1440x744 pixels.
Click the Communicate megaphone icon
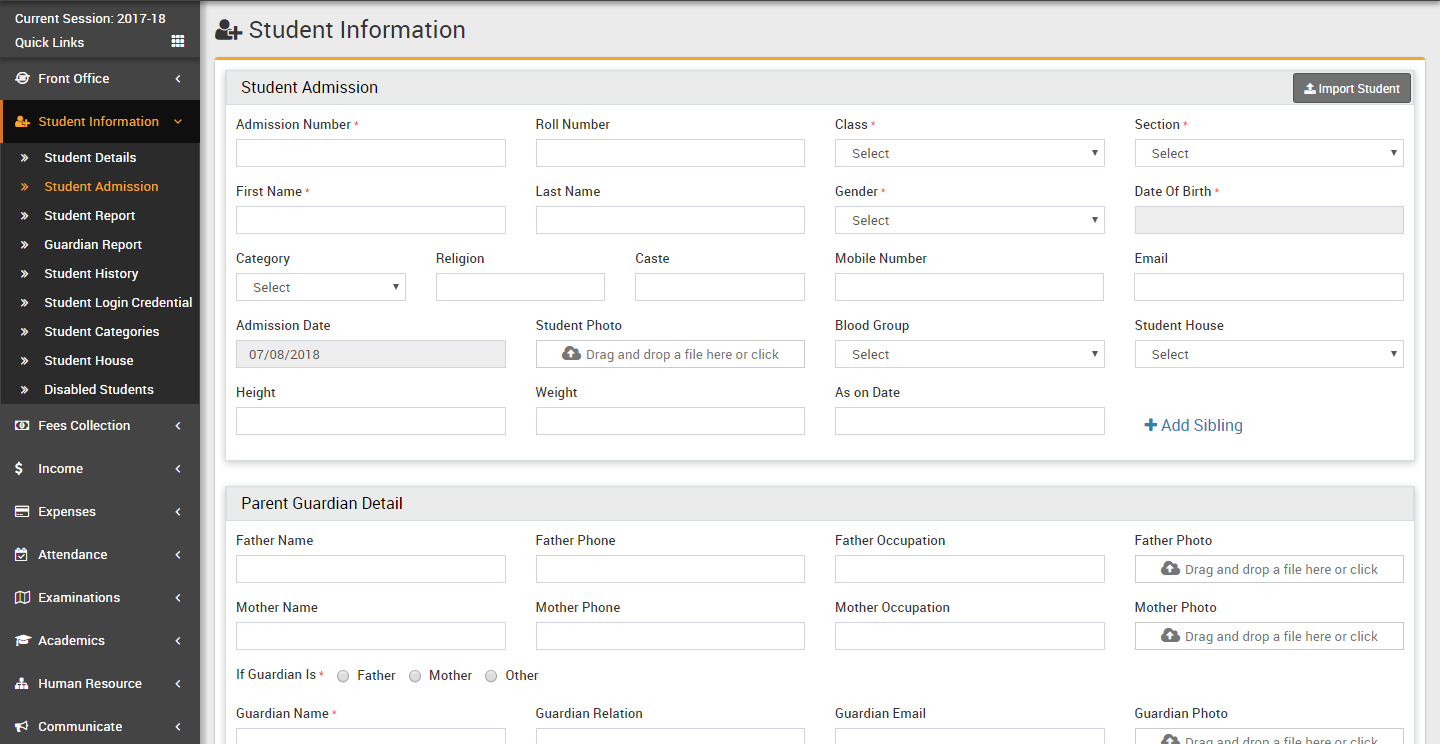pos(22,726)
